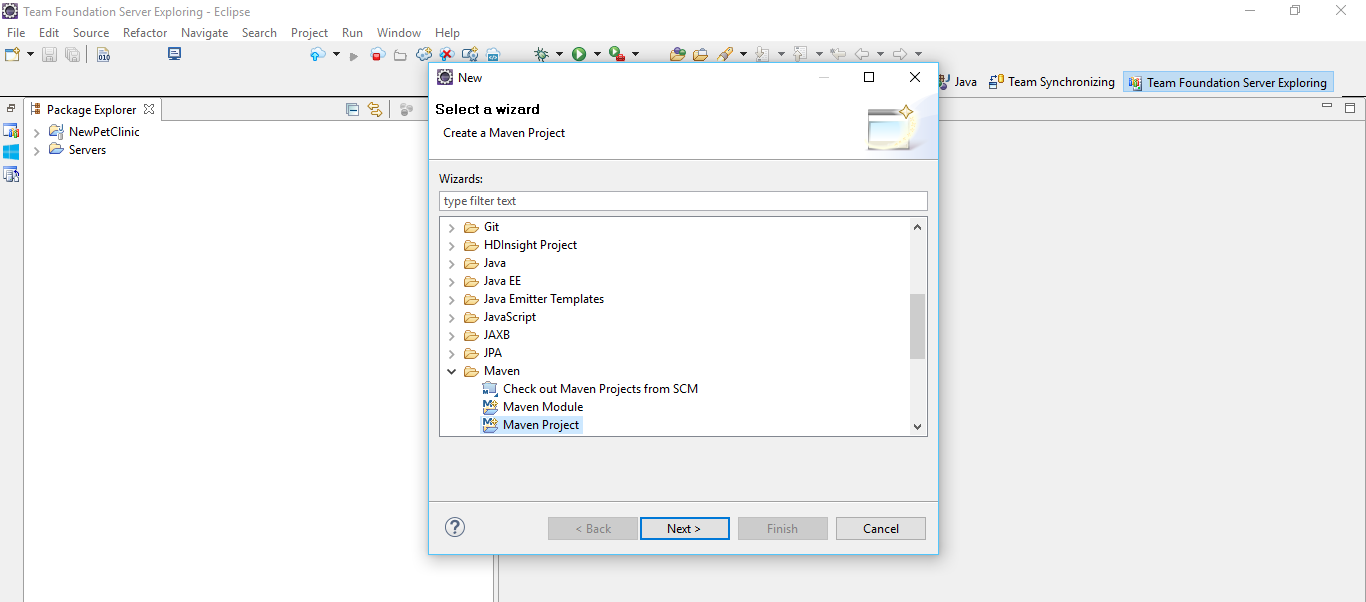
Task: Open dropdown beside the cloud publish icon
Action: pyautogui.click(x=336, y=54)
